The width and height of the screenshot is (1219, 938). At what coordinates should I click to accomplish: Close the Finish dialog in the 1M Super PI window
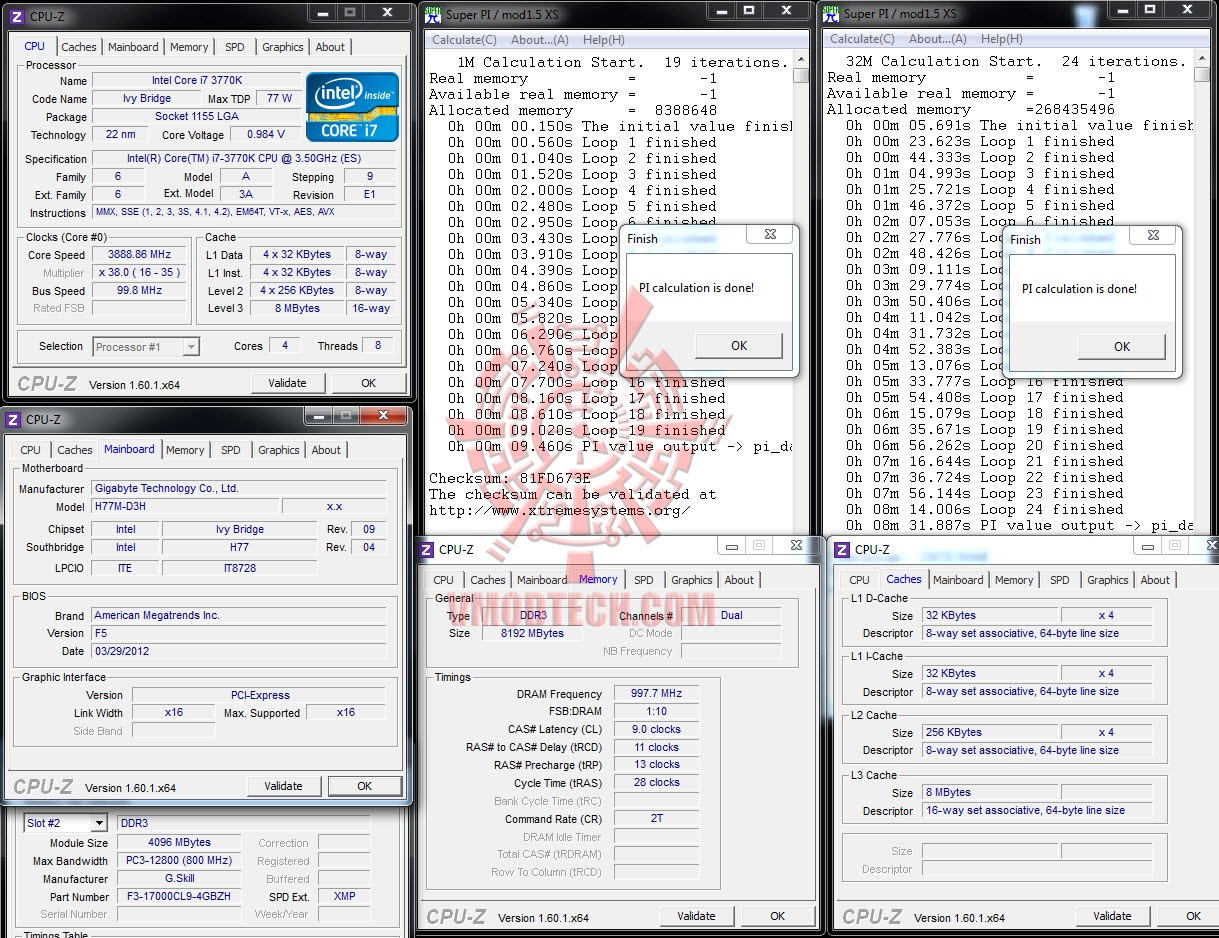[770, 235]
